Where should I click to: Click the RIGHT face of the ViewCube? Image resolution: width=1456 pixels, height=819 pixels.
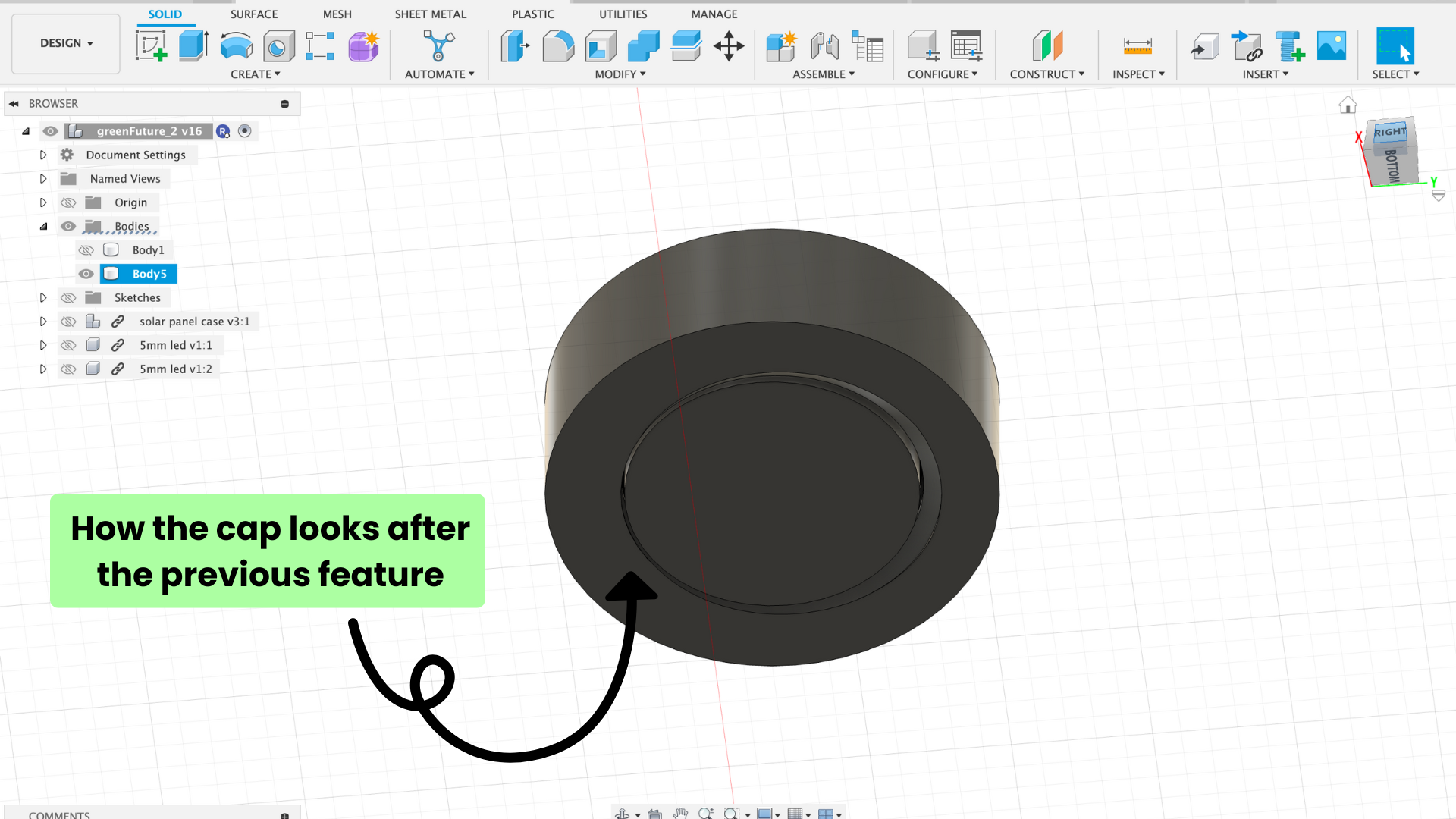(x=1389, y=132)
